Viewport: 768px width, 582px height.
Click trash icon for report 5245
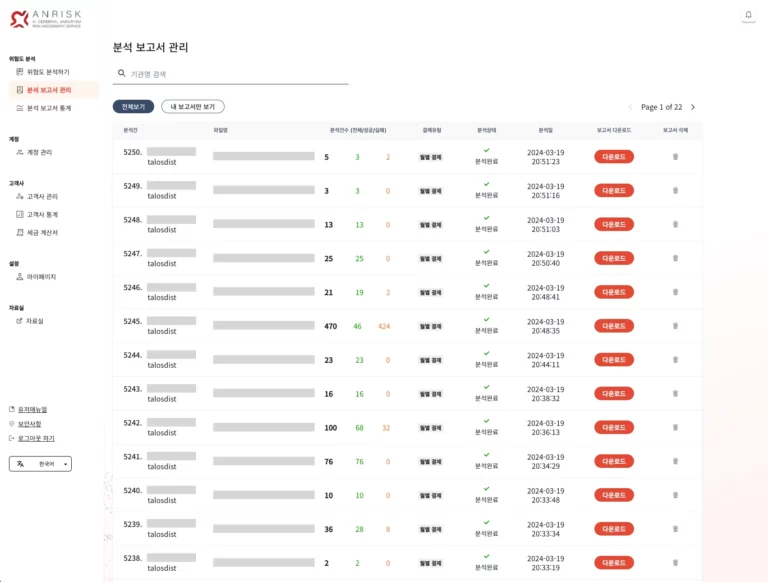(x=675, y=326)
